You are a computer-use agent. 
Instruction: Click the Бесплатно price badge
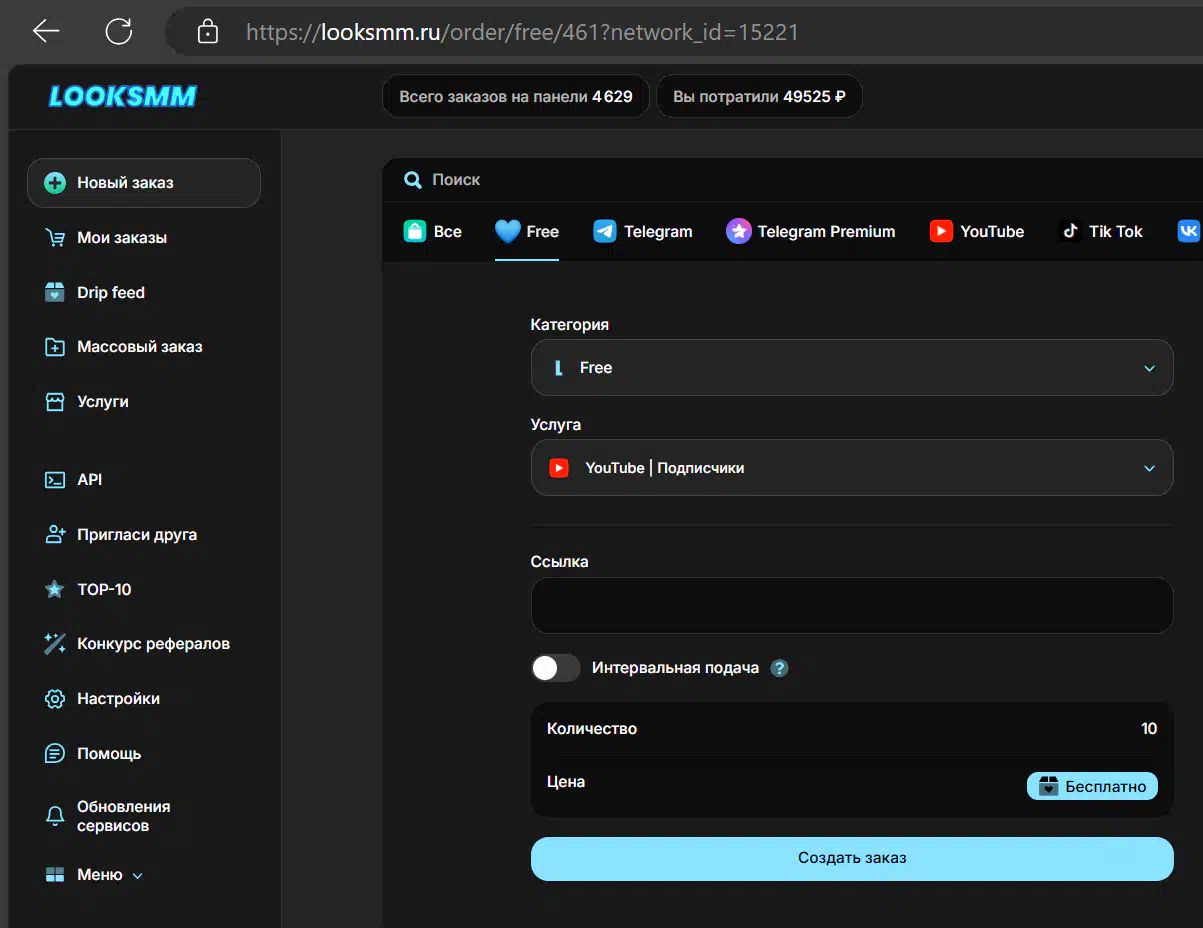click(1092, 786)
